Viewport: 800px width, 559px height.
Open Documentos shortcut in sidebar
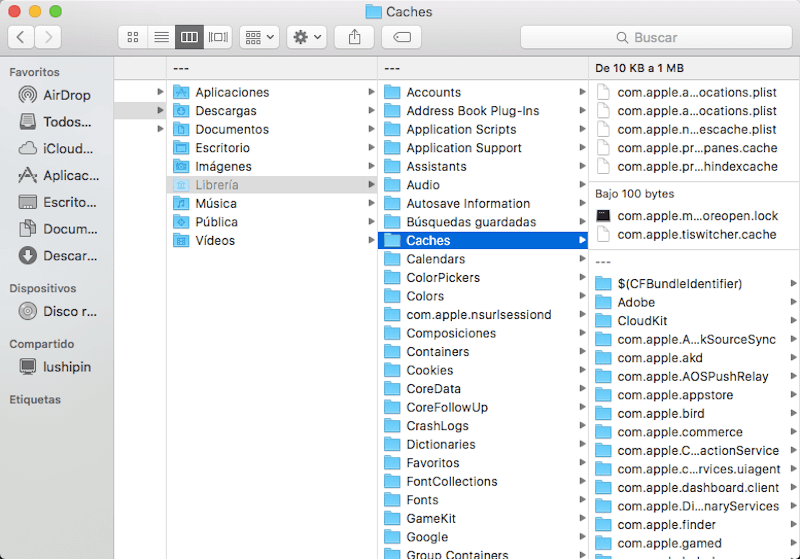pos(57,229)
